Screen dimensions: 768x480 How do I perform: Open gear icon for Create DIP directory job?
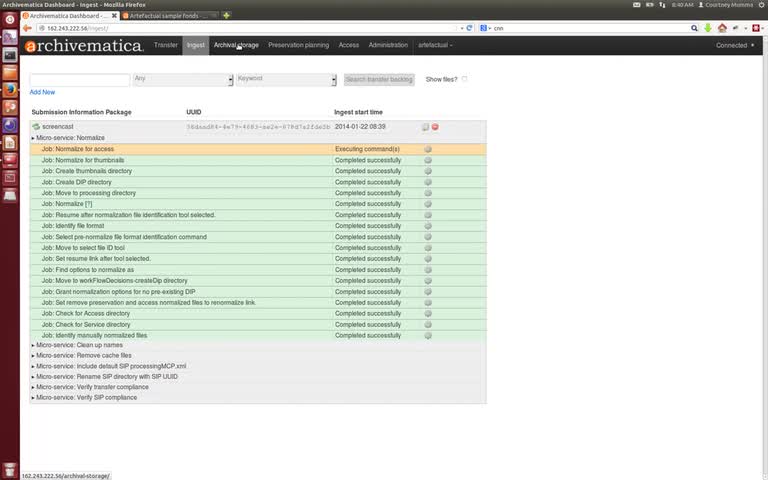428,182
